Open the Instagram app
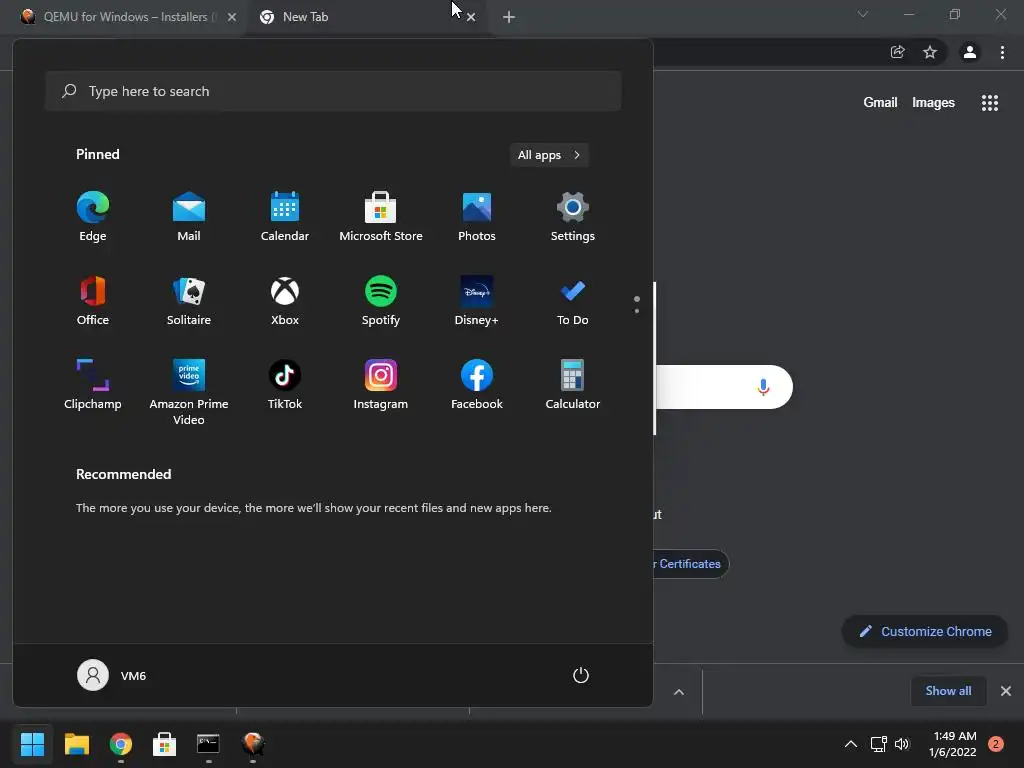The image size is (1024, 768). coord(381,385)
